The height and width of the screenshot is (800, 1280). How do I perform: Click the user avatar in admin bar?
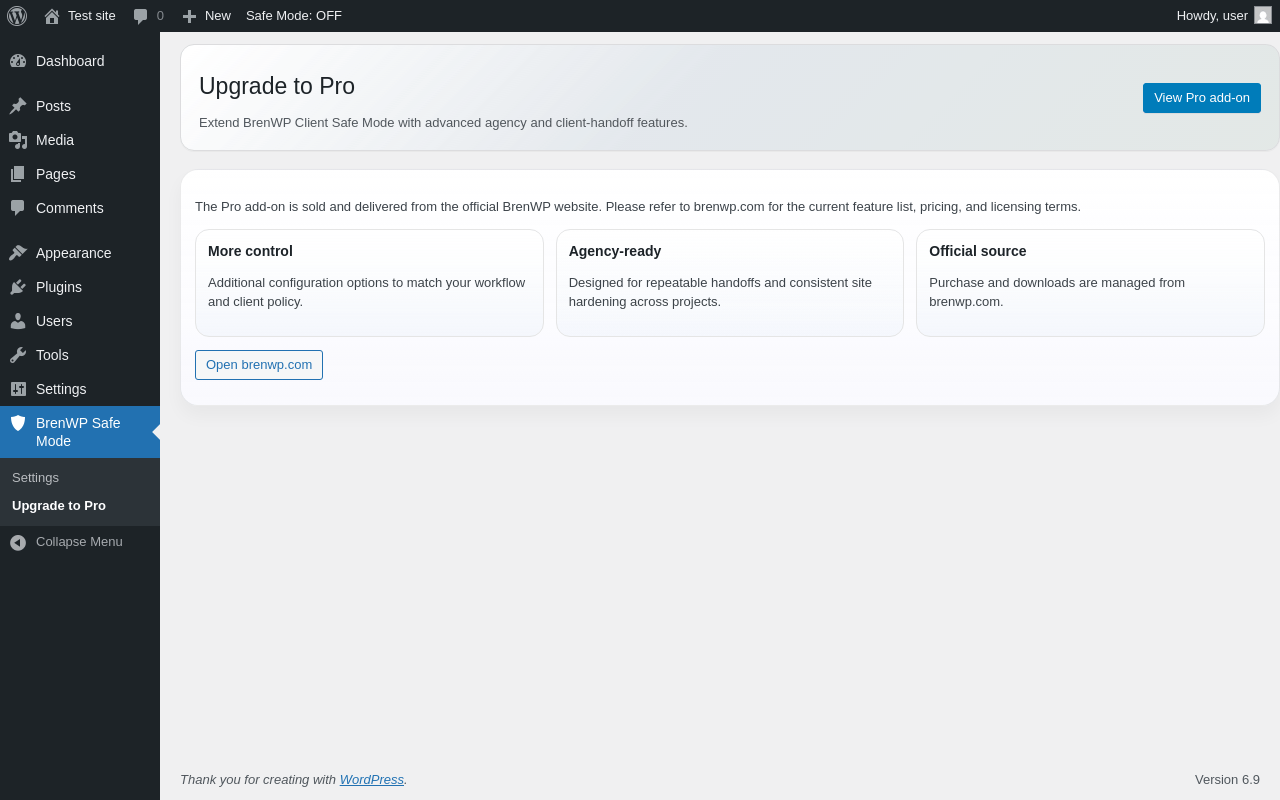[x=1263, y=16]
